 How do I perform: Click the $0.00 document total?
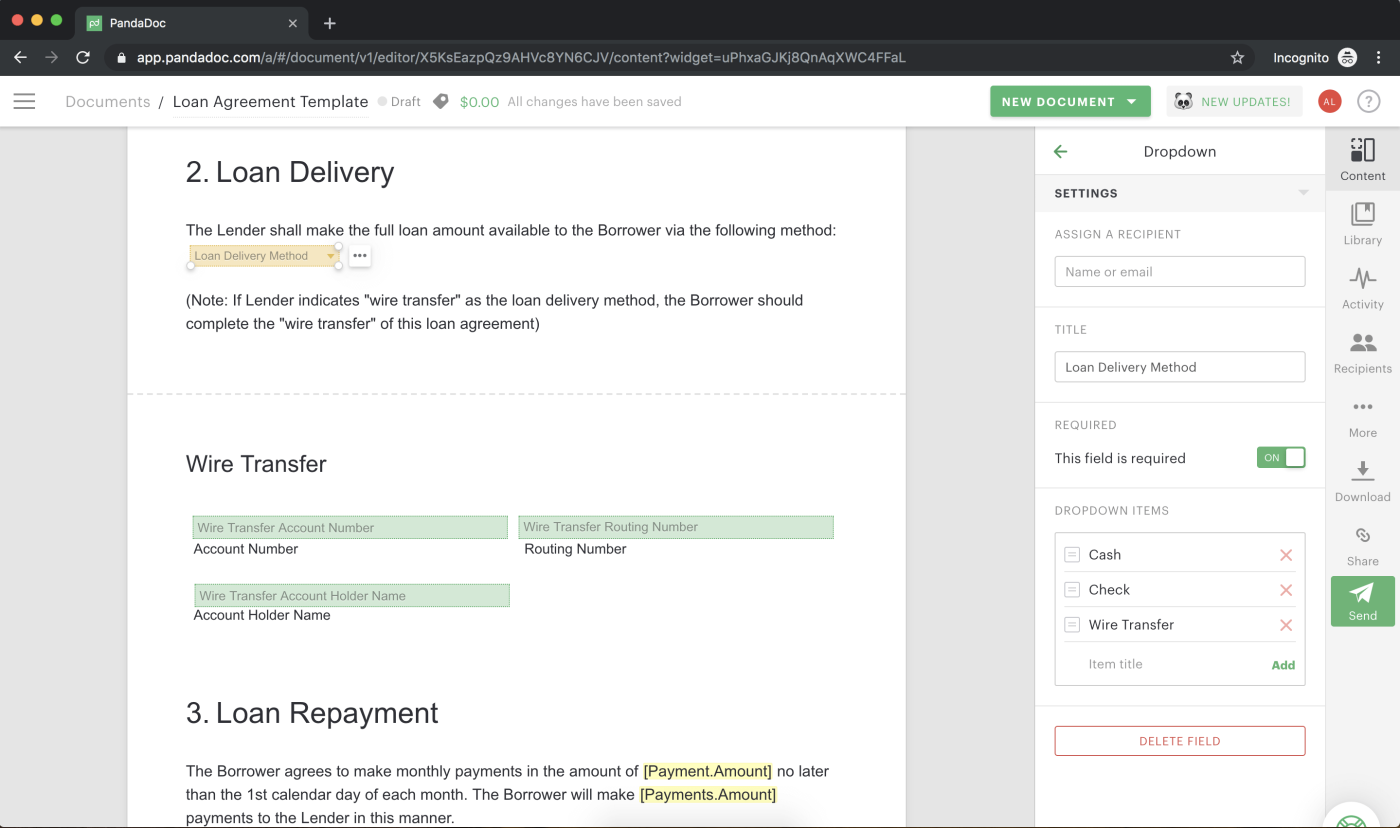coord(479,101)
